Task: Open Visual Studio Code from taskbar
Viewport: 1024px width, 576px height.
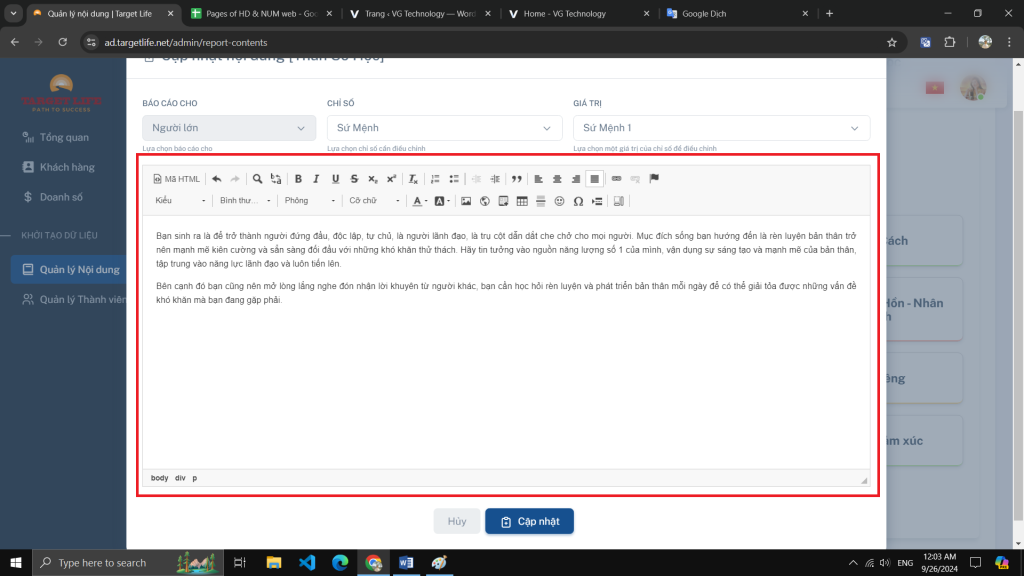Action: [307, 562]
